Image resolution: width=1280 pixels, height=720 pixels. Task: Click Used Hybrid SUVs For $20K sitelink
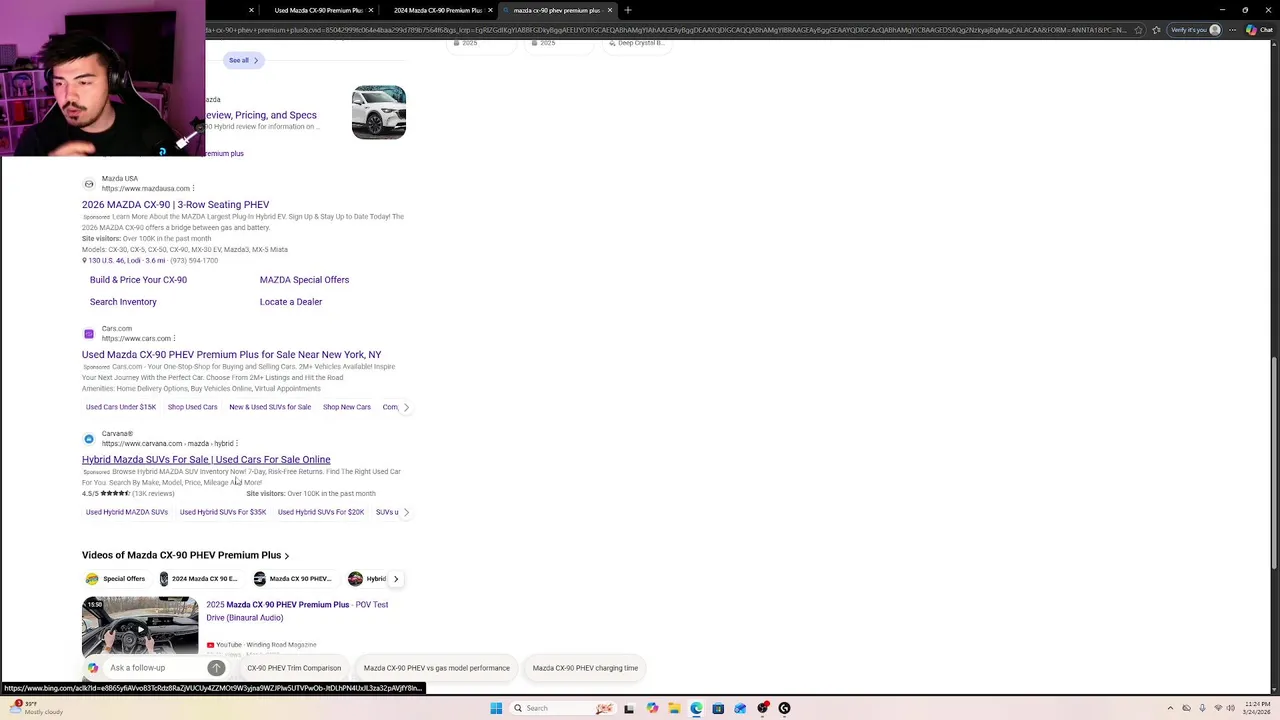[x=321, y=512]
